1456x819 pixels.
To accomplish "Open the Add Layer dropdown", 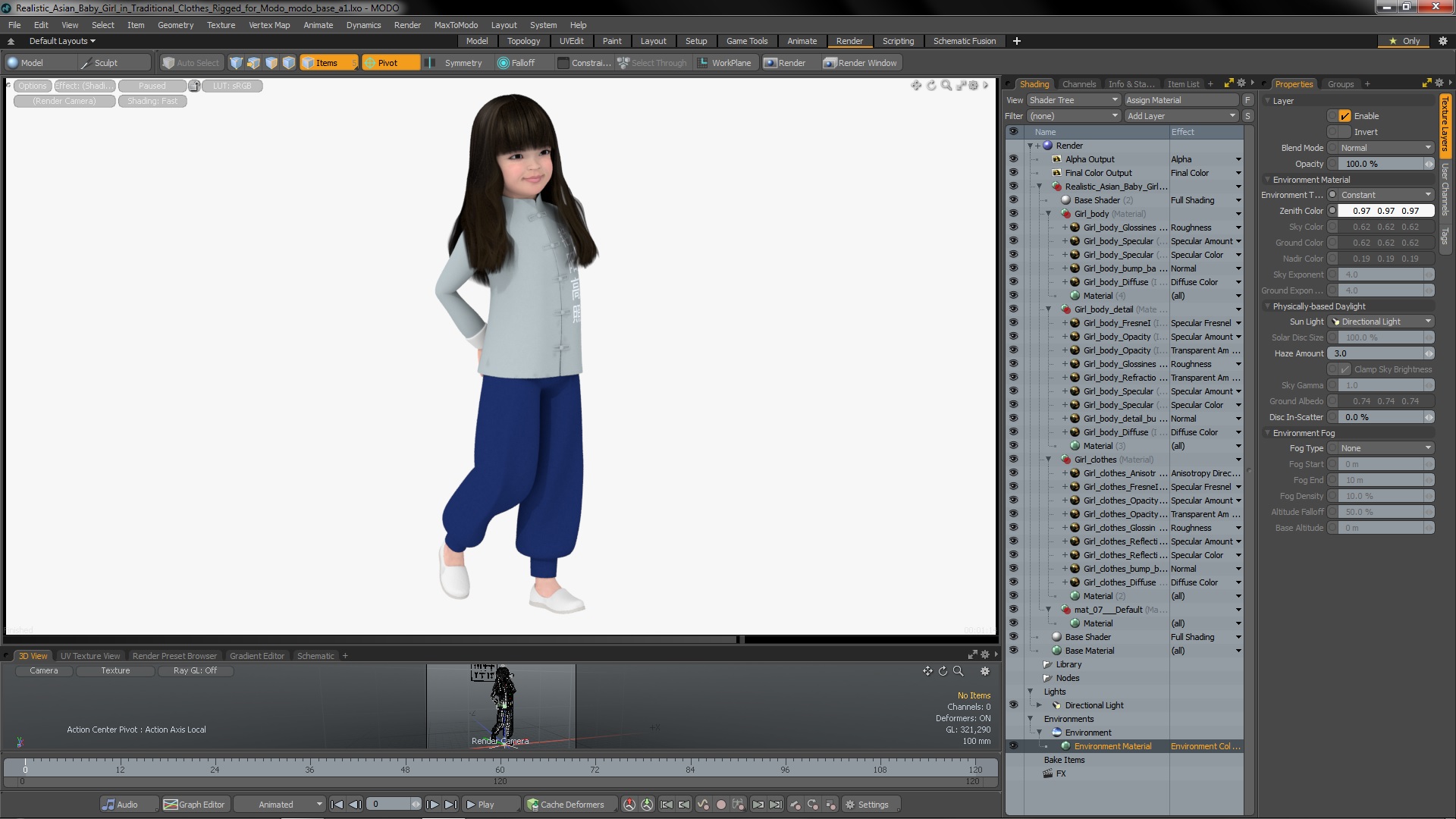I will (1181, 116).
